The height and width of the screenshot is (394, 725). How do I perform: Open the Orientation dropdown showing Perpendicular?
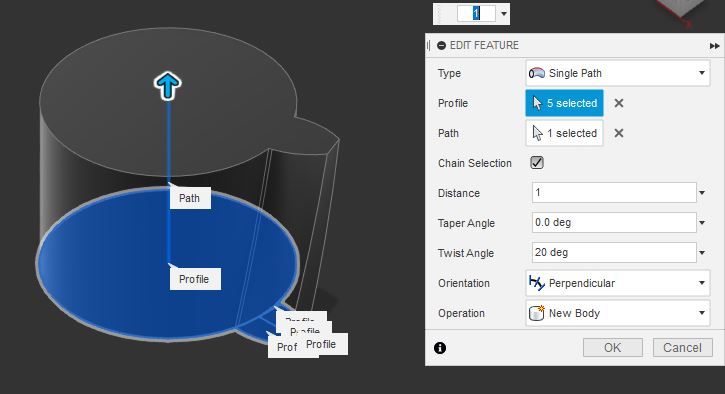click(617, 283)
